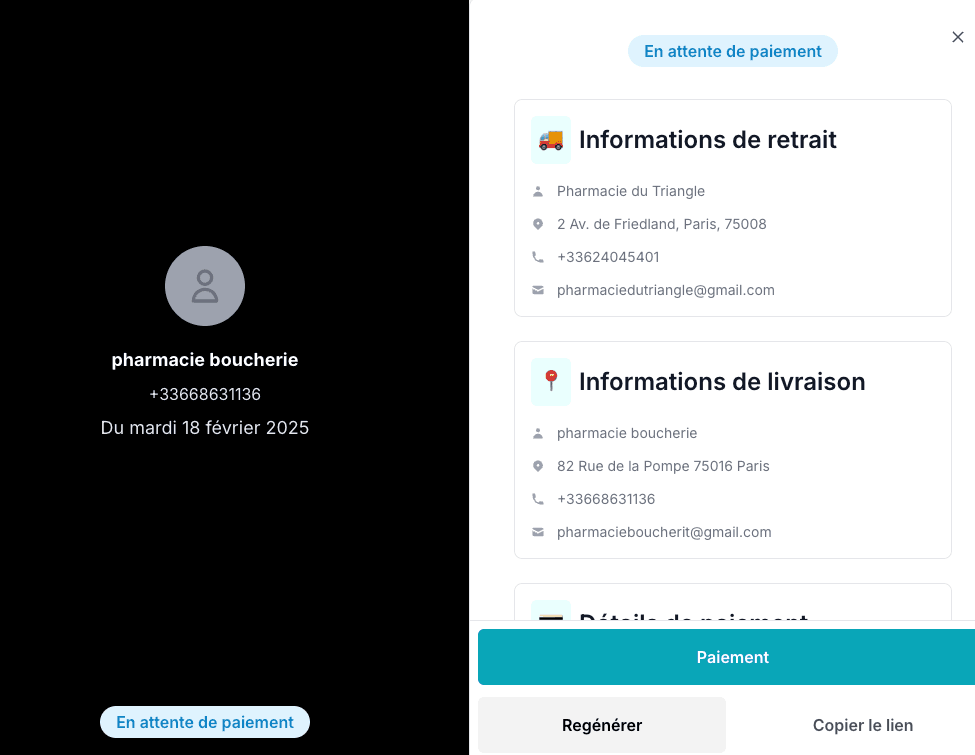This screenshot has width=975, height=755.
Task: Click the top En attente de paiement badge
Action: tap(732, 51)
